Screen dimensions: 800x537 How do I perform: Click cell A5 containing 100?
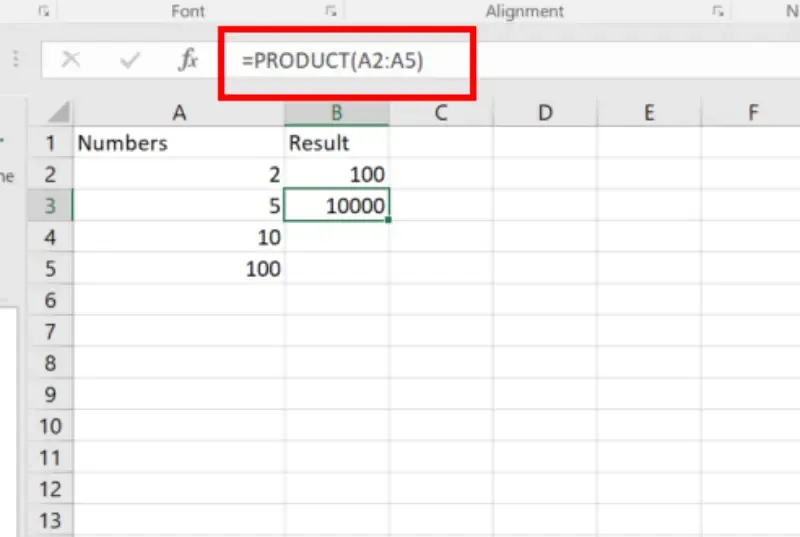[x=179, y=269]
